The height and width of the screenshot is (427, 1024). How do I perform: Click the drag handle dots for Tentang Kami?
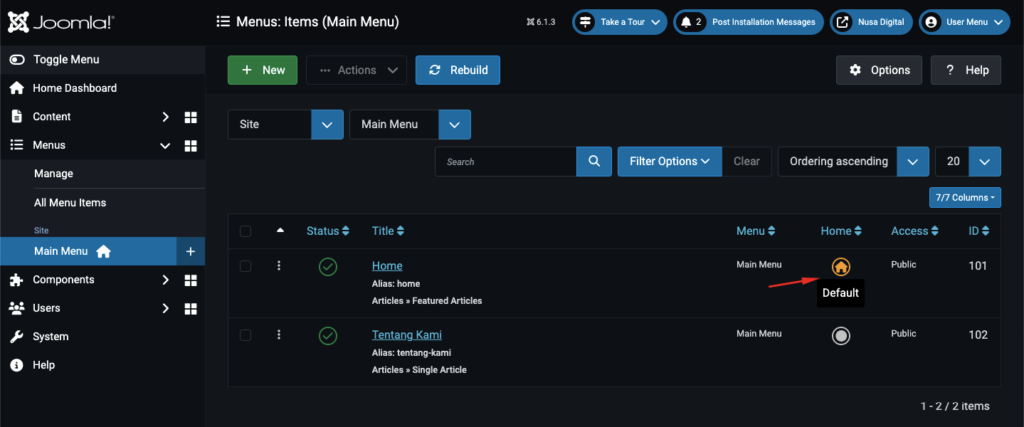pyautogui.click(x=279, y=335)
